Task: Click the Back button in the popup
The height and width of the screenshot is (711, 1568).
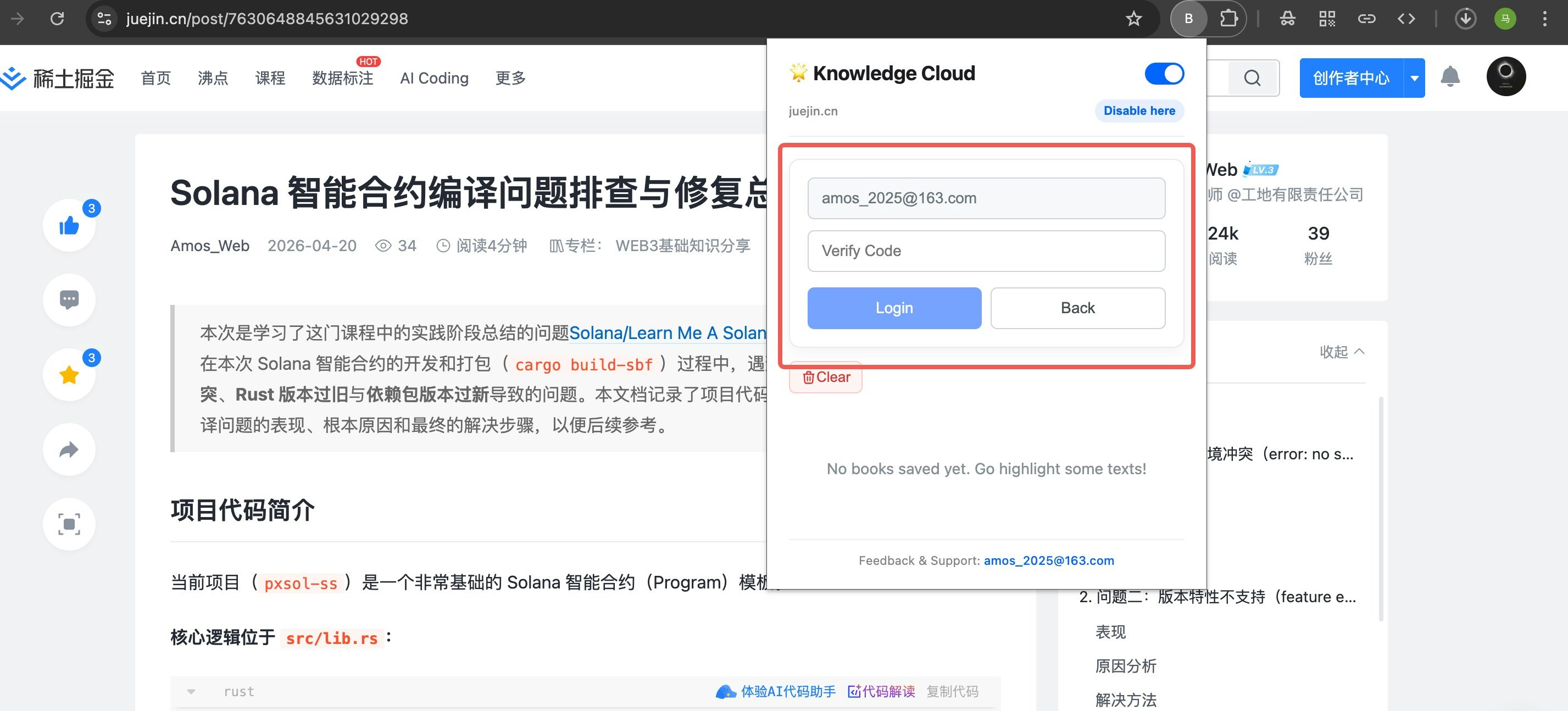Action: point(1077,308)
